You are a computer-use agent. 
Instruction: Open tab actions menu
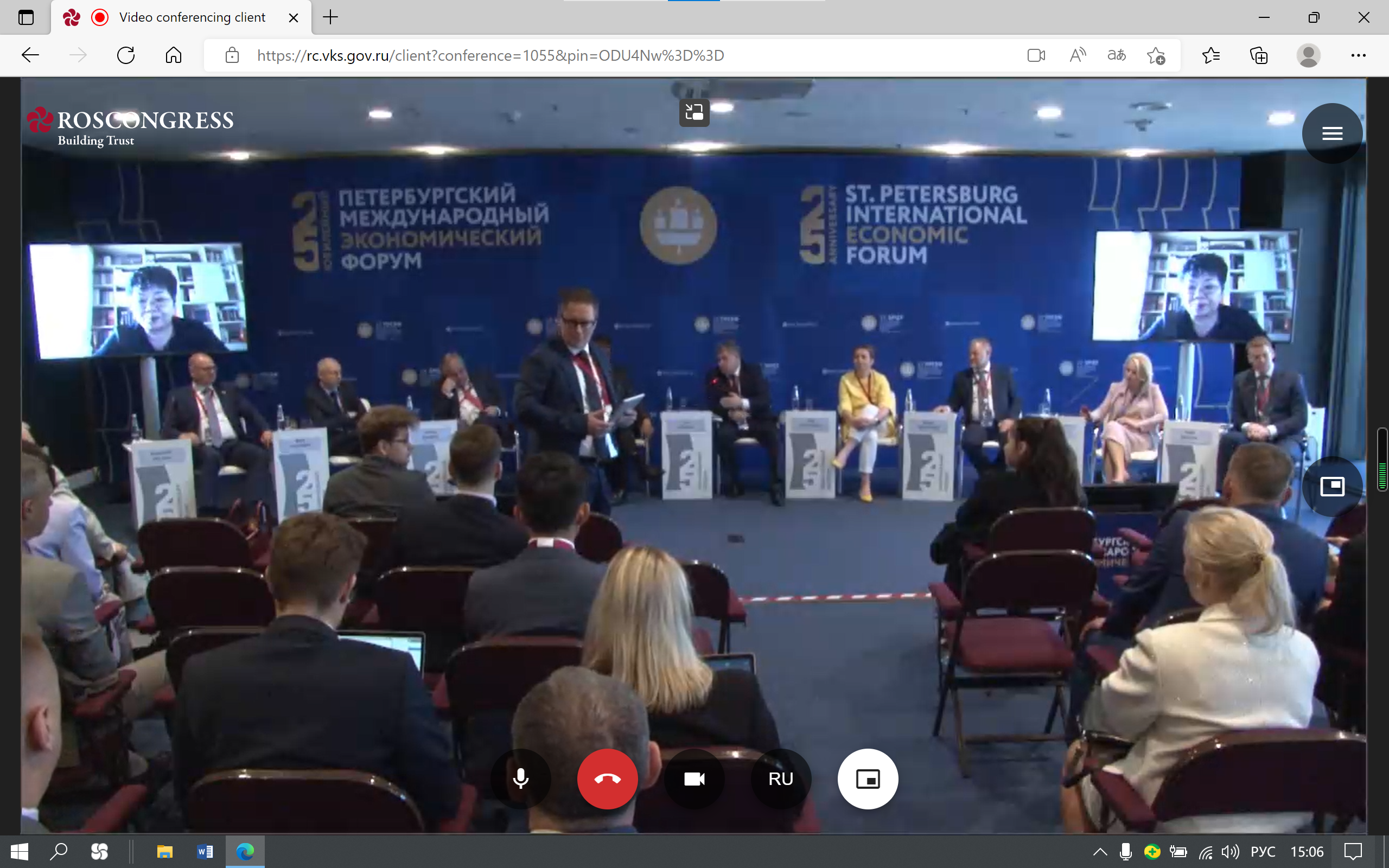click(26, 17)
